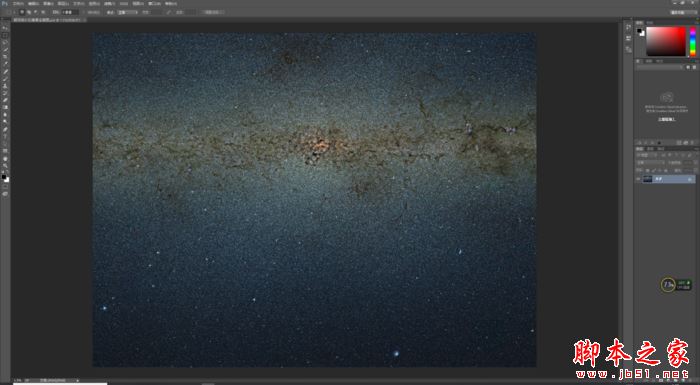Click swap width and height icon in options bar

point(168,13)
